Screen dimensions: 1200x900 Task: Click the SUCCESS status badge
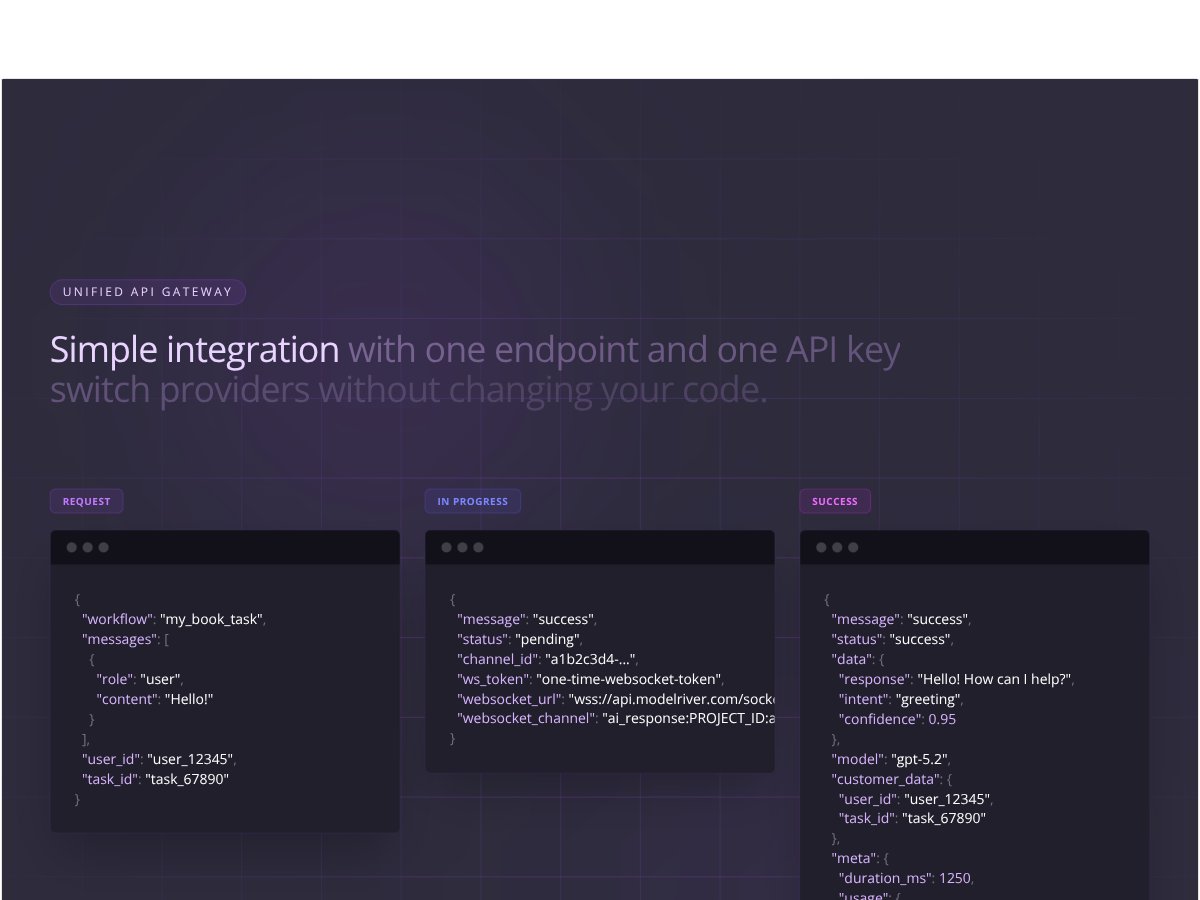pos(835,501)
